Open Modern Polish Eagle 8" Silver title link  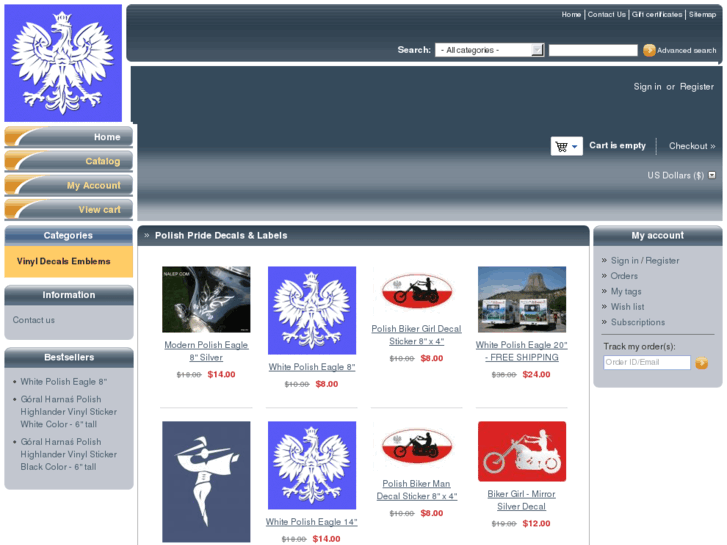206,351
